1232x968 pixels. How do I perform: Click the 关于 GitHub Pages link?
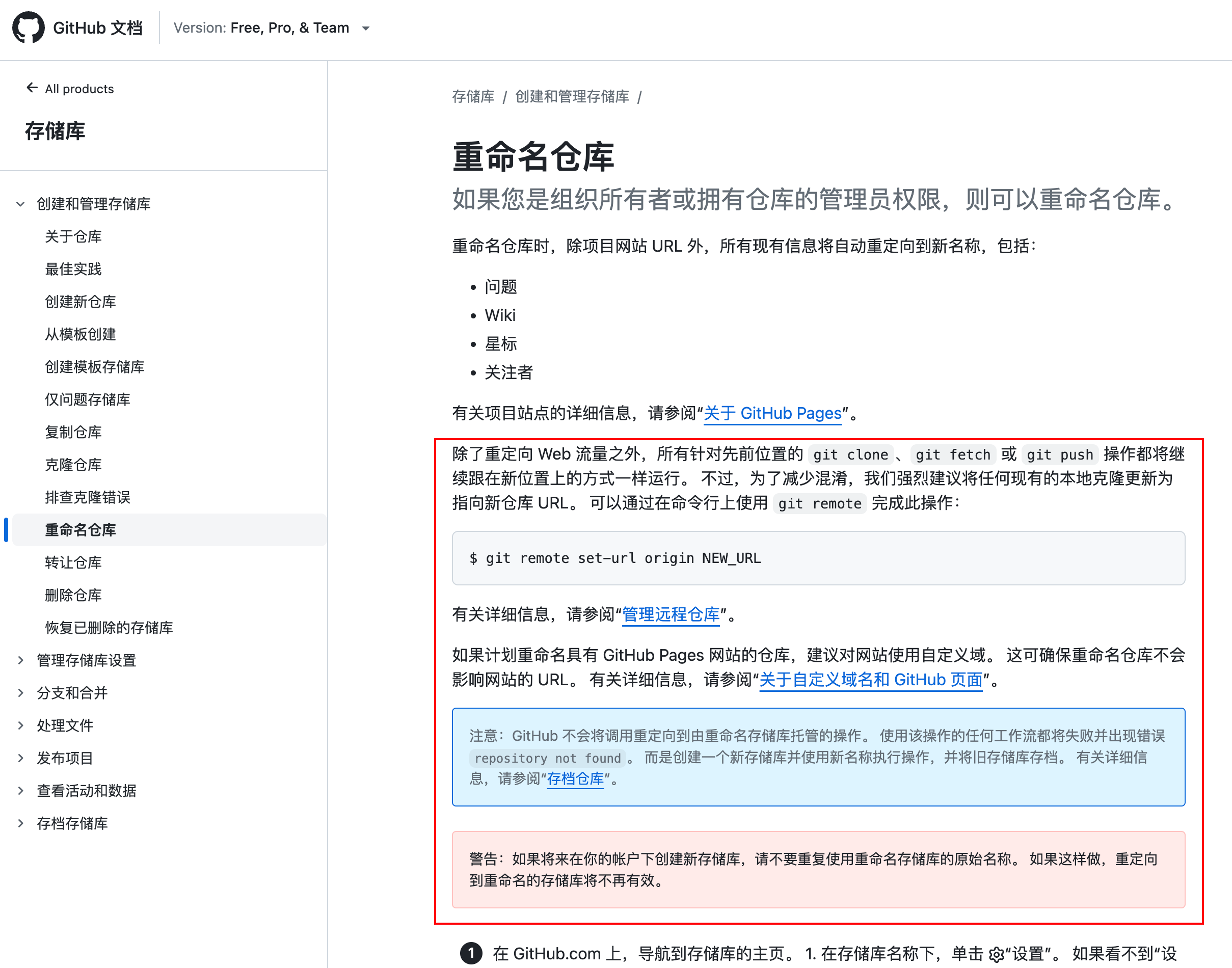coord(772,413)
